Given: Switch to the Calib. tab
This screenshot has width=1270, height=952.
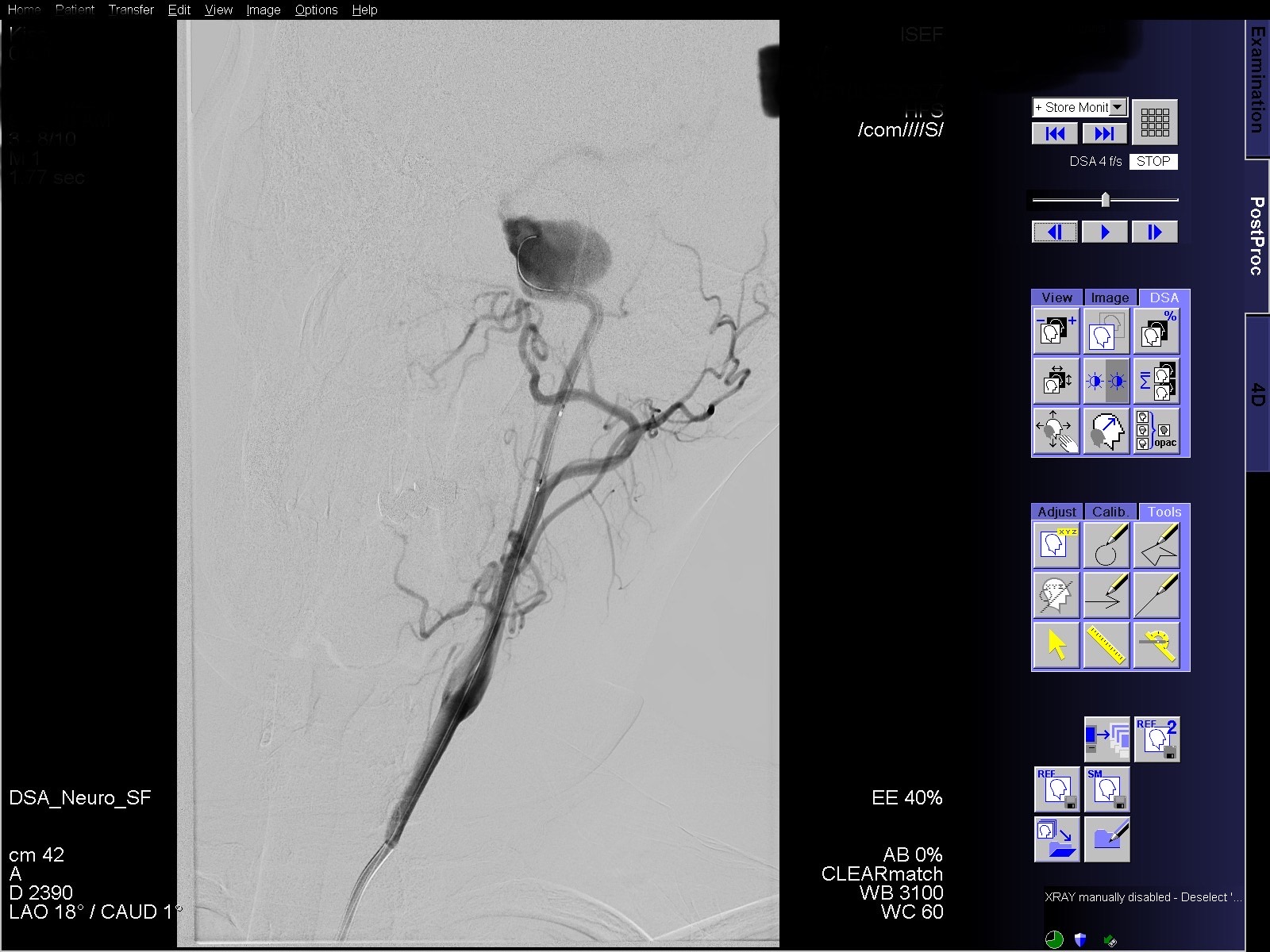Looking at the screenshot, I should click(x=1109, y=512).
